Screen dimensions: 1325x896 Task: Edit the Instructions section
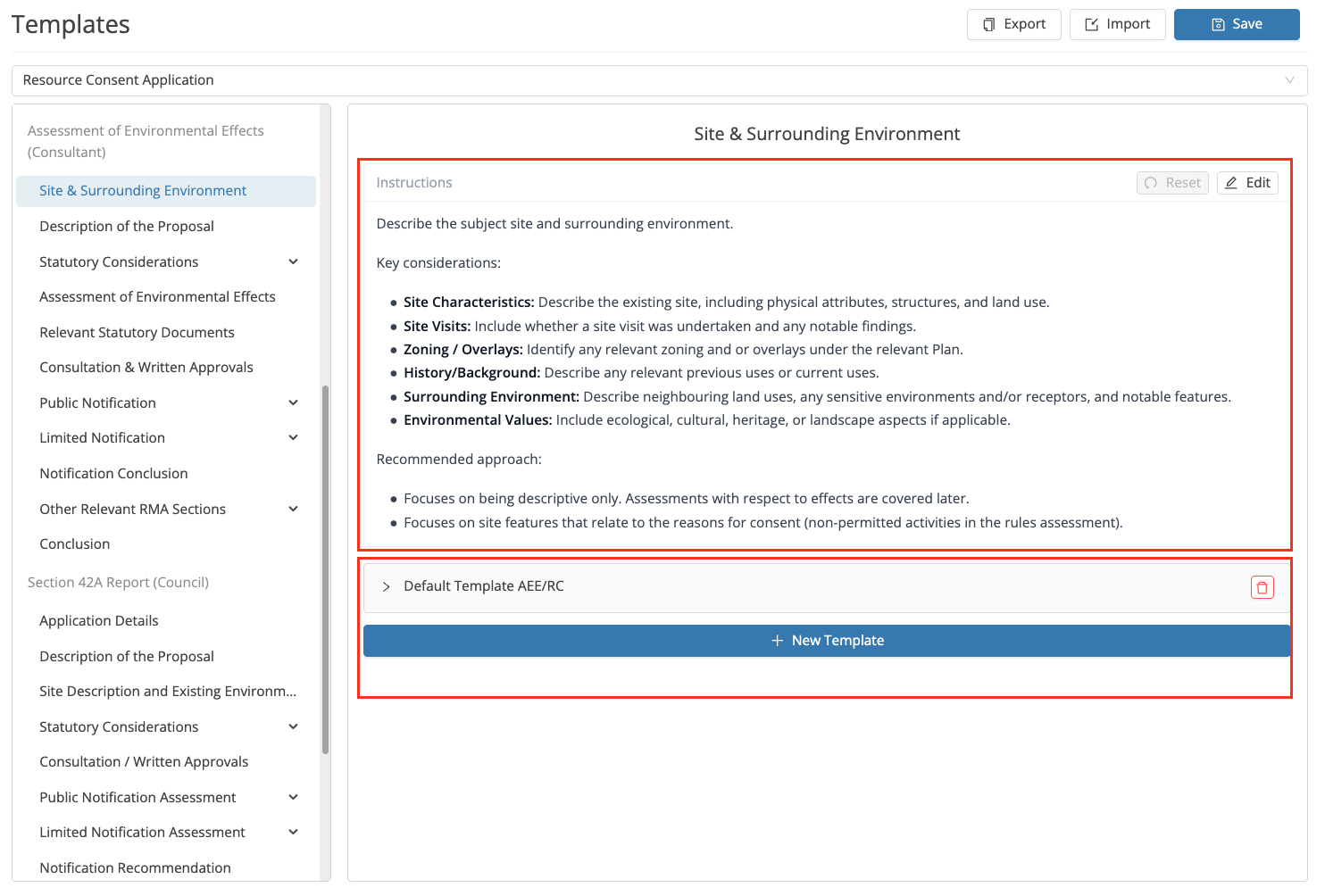point(1247,183)
